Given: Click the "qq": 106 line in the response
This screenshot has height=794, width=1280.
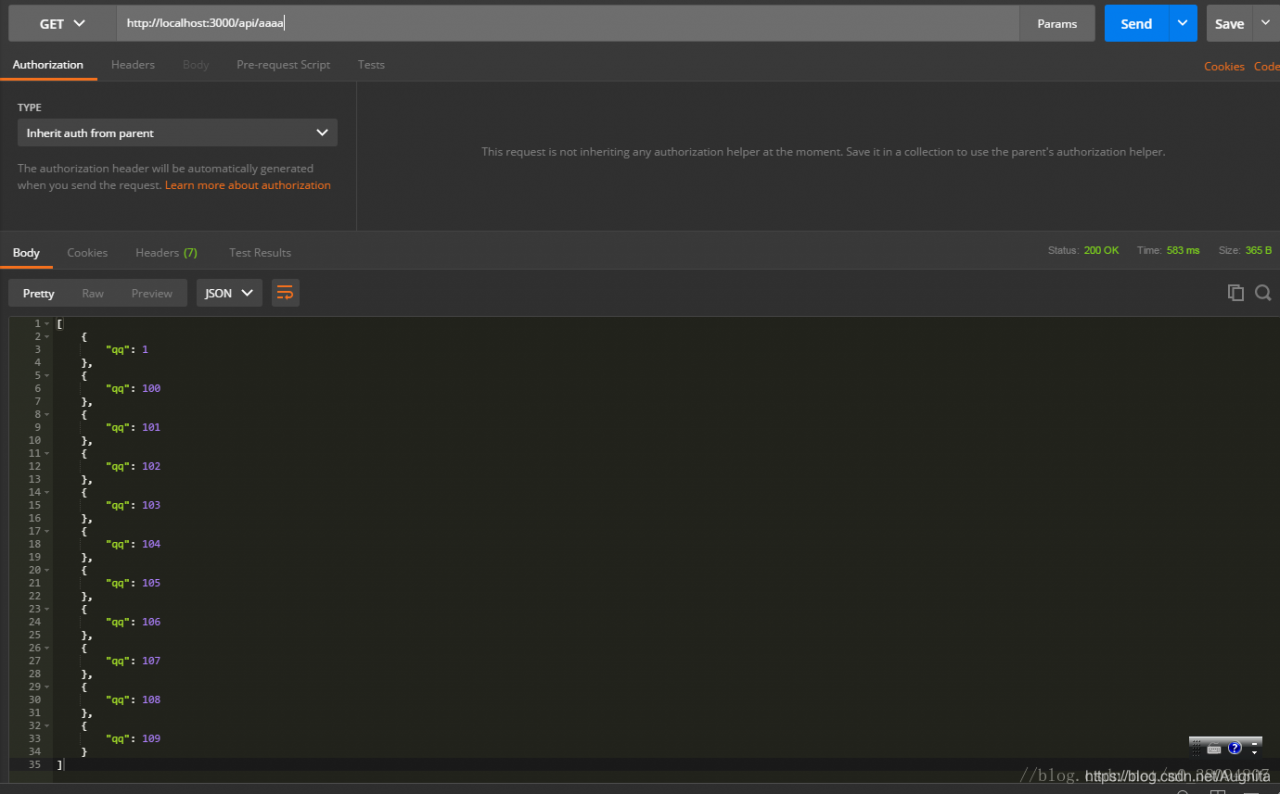Looking at the screenshot, I should coord(133,623).
